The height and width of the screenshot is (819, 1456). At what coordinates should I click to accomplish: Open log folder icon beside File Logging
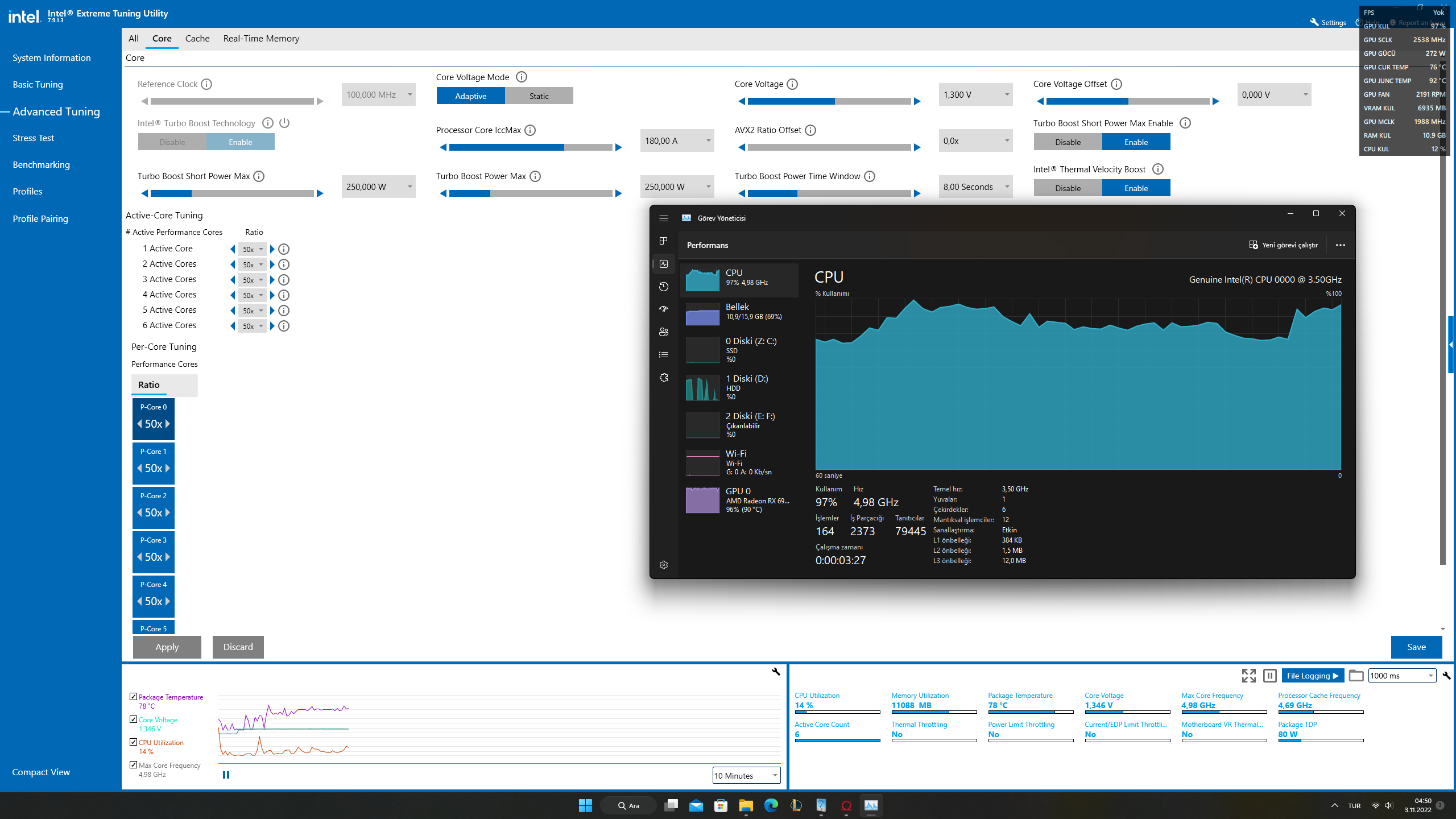tap(1356, 676)
